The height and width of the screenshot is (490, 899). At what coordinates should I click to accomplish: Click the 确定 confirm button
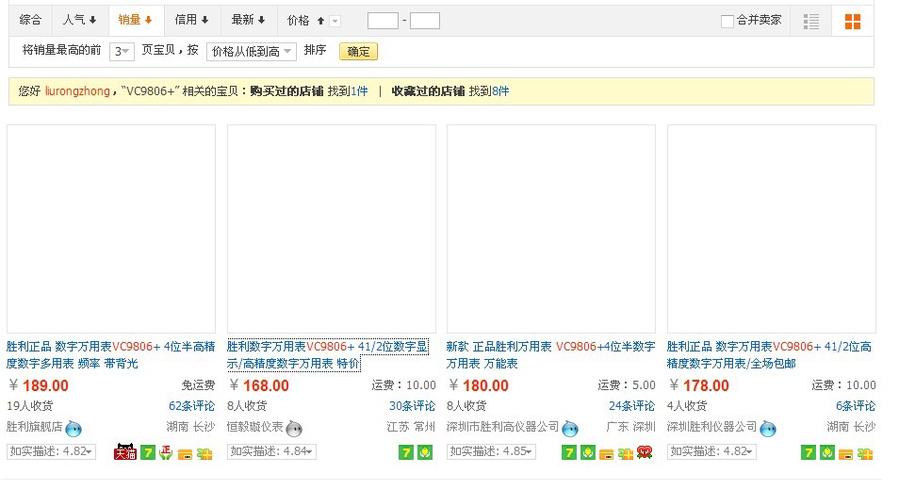(x=358, y=52)
